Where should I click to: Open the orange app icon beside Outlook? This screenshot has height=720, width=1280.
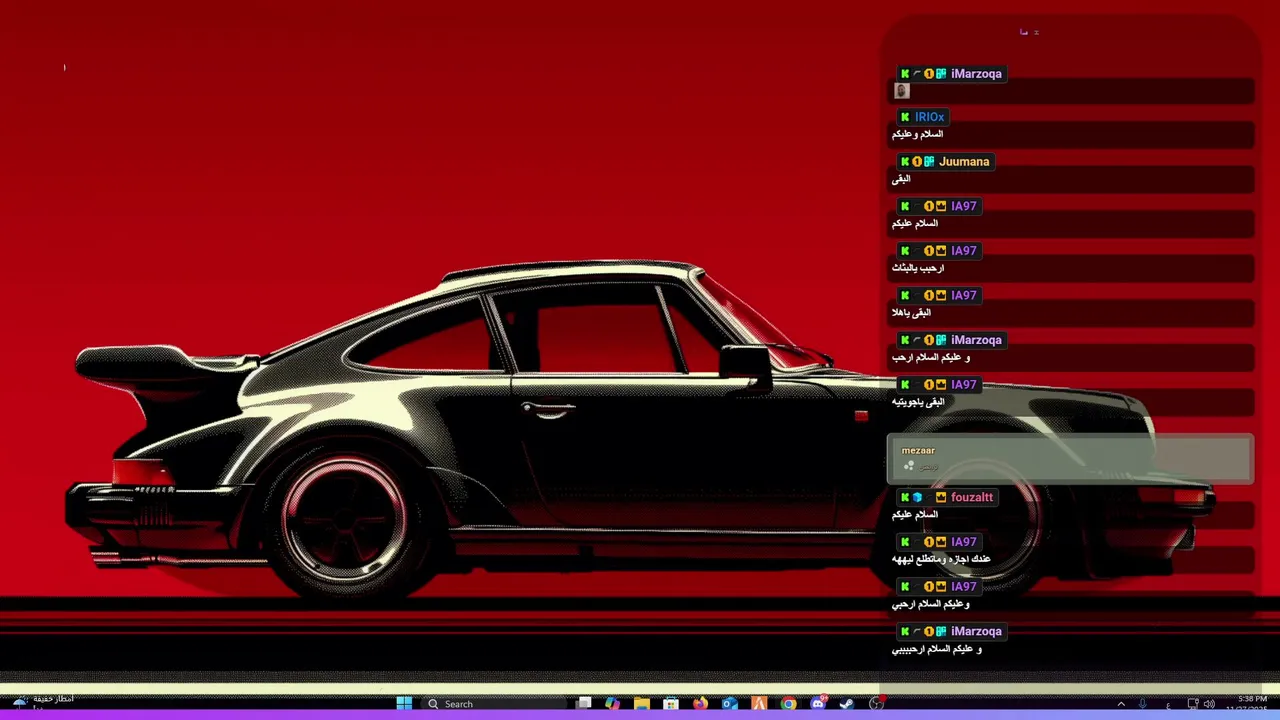(759, 704)
